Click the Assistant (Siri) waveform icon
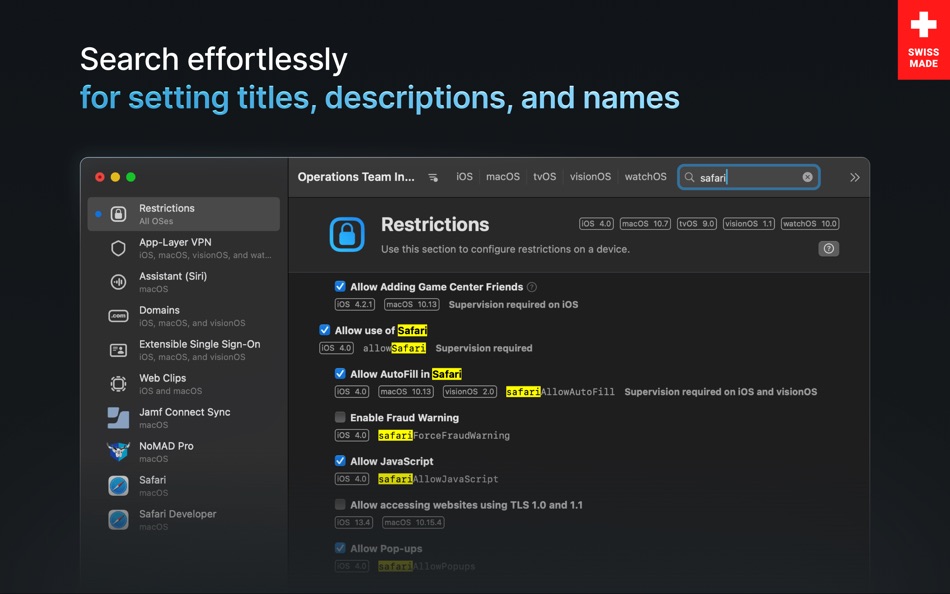The image size is (950, 594). [118, 282]
